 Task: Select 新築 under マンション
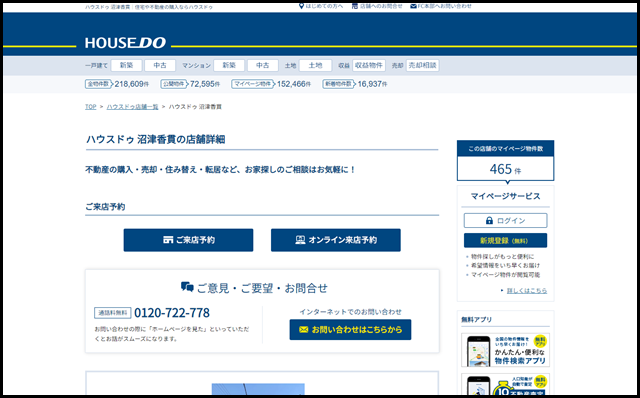coord(229,65)
